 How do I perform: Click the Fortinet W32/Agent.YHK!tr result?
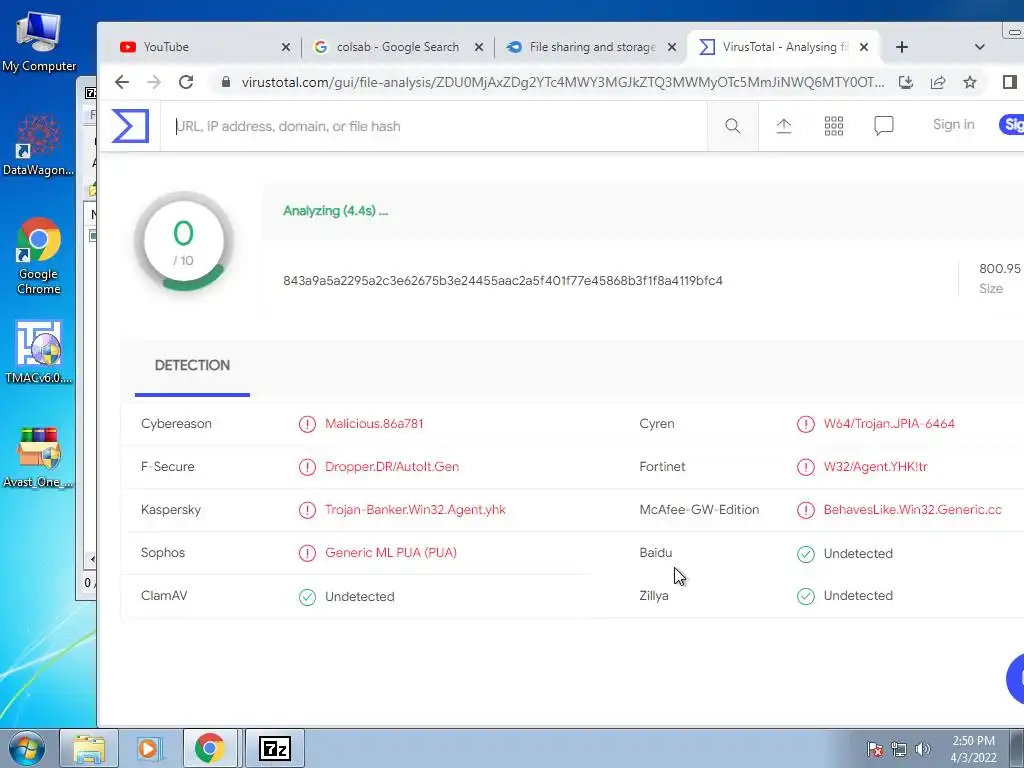tap(875, 467)
